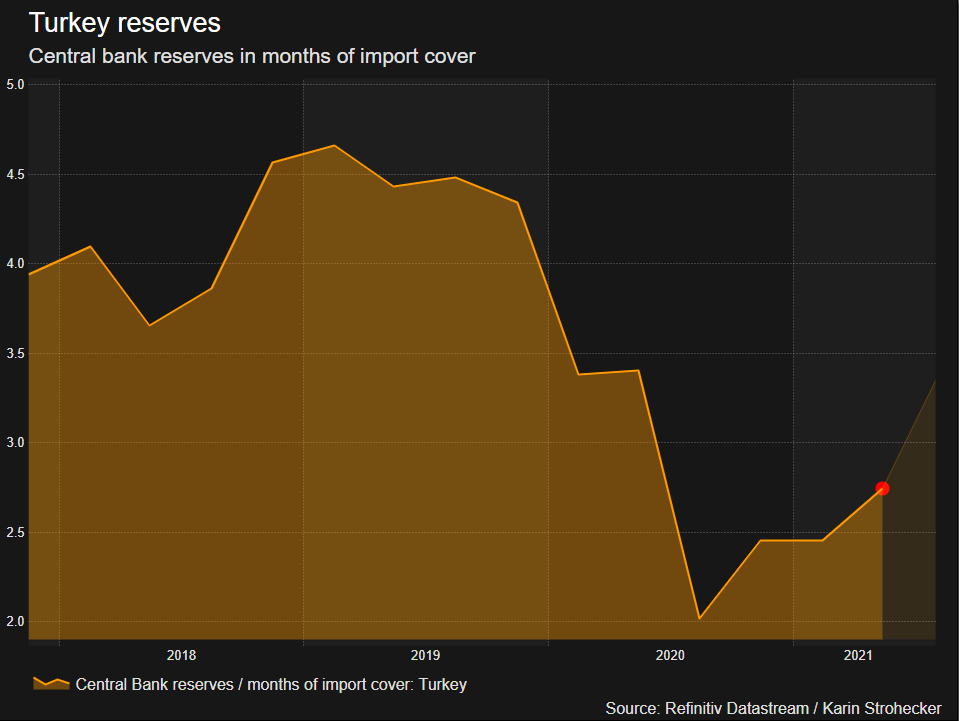The height and width of the screenshot is (721, 959).
Task: Click the lowest point of the line near 2.0
Action: [698, 618]
